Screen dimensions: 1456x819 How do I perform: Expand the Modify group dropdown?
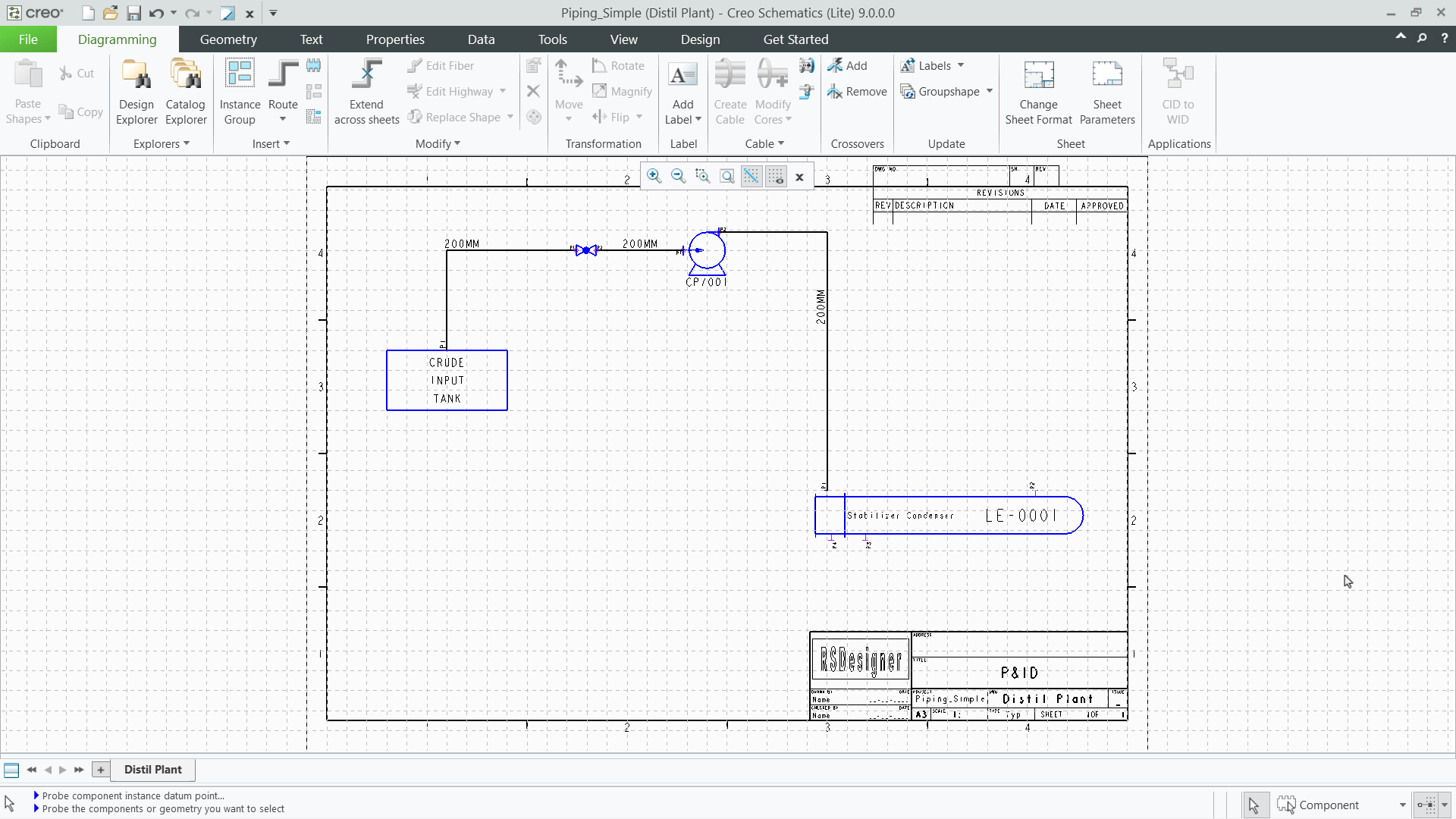point(438,144)
